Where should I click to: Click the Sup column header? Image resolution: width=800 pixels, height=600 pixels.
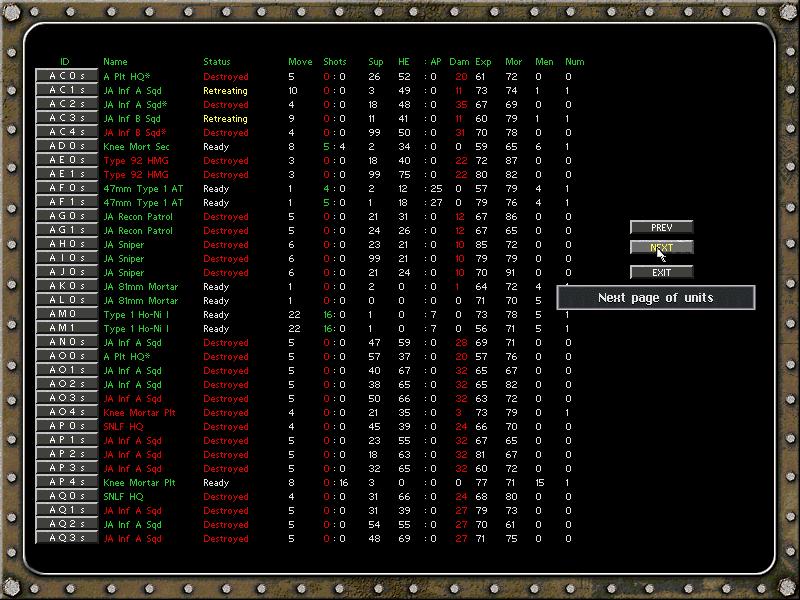pos(376,62)
